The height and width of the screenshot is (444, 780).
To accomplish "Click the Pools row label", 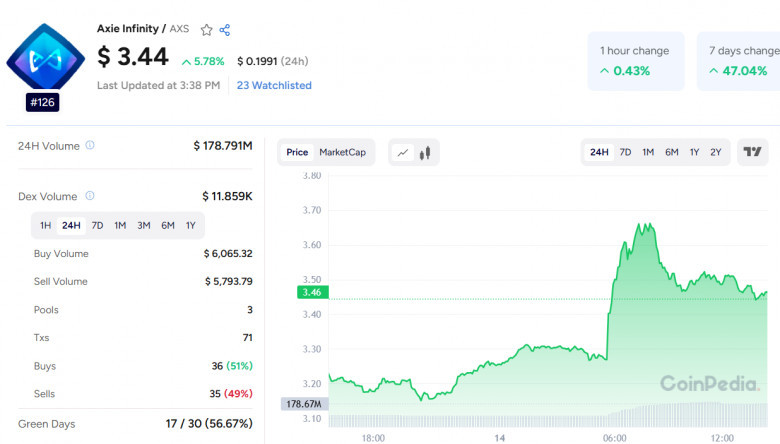I will (46, 310).
